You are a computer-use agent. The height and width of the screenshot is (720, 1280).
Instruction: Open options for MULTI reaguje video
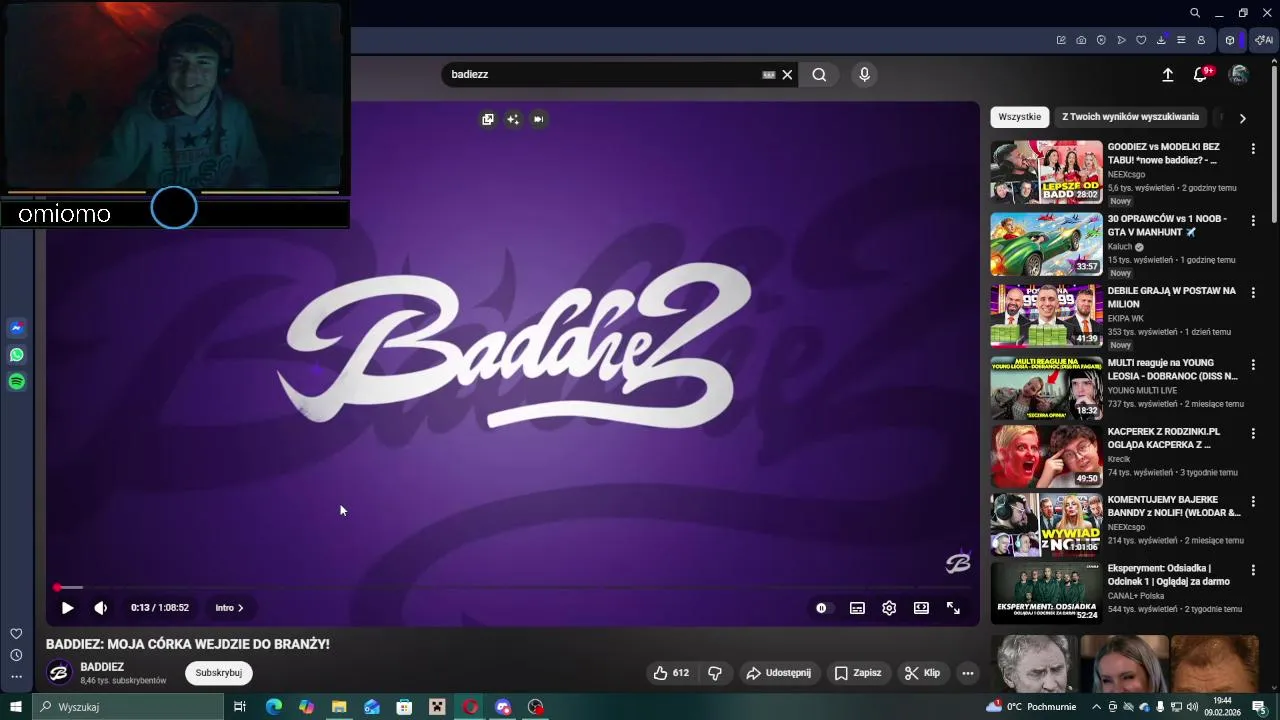pos(1253,365)
